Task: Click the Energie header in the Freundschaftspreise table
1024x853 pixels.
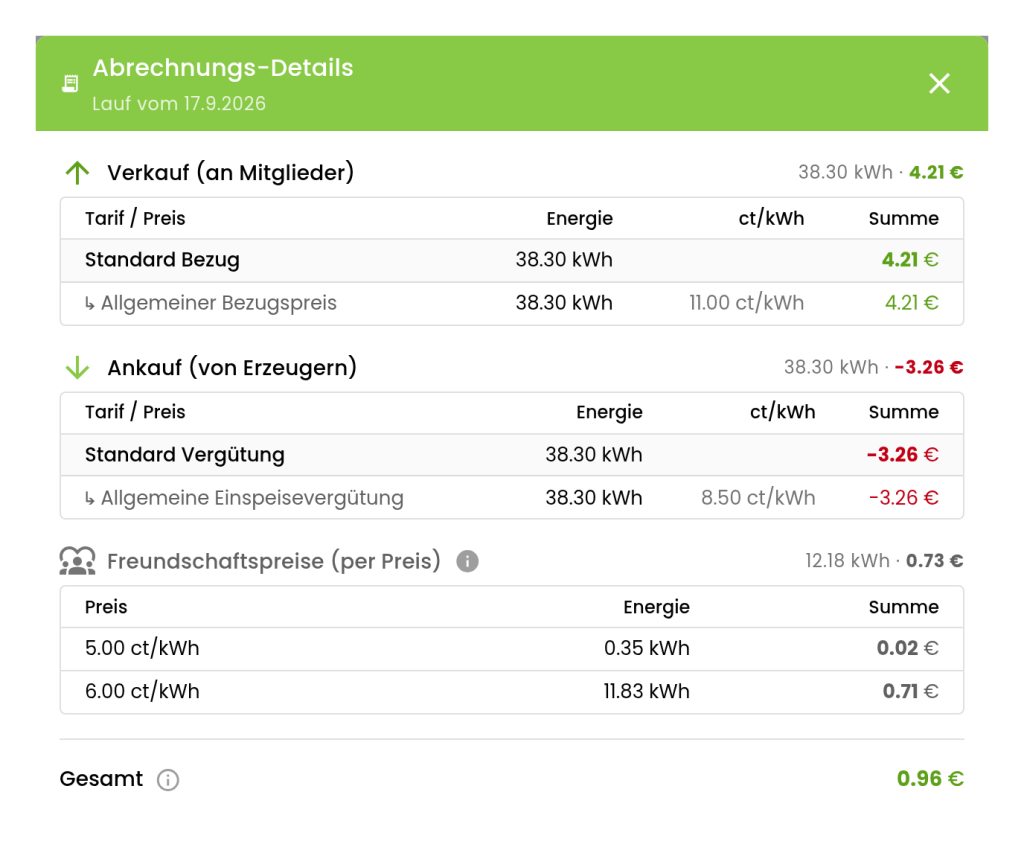Action: tap(656, 607)
